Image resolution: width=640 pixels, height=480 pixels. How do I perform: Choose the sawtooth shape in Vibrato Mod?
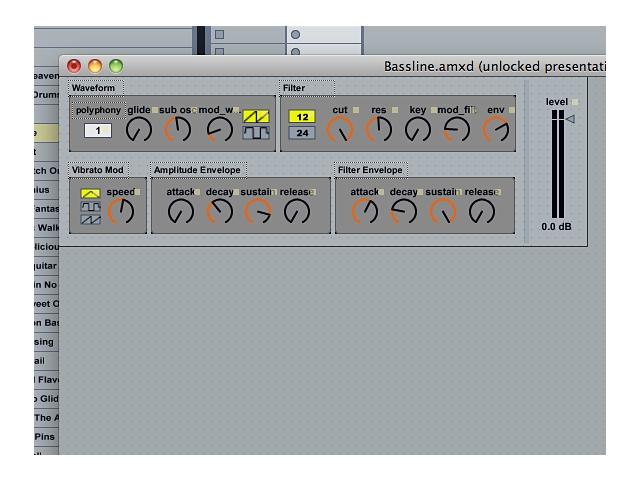(91, 220)
